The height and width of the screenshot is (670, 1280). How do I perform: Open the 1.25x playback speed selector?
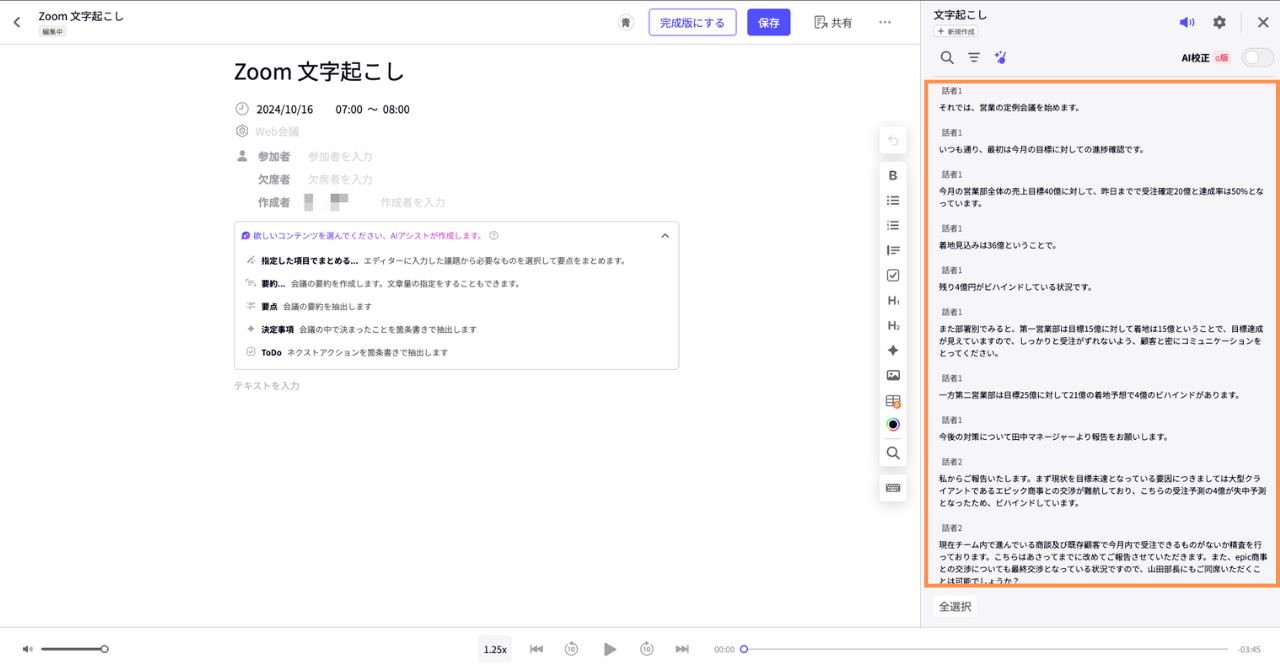tap(495, 649)
